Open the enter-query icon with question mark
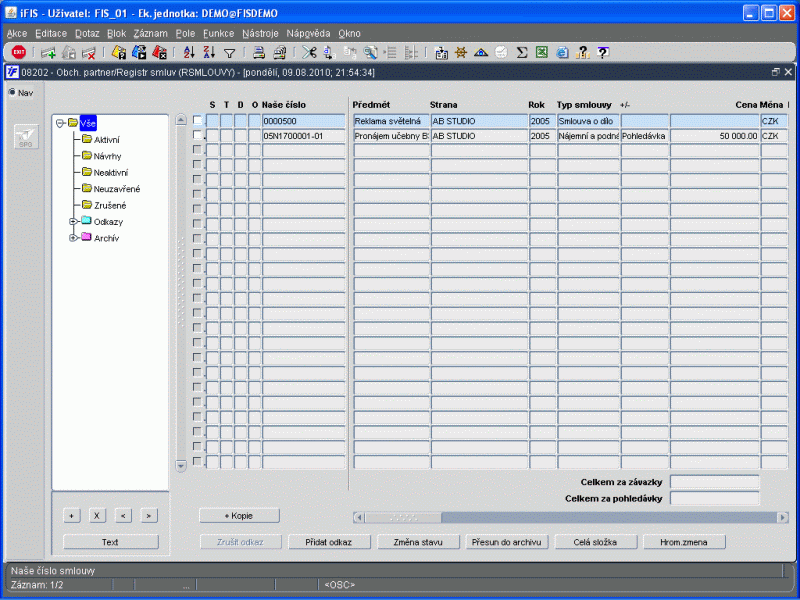 tap(119, 52)
